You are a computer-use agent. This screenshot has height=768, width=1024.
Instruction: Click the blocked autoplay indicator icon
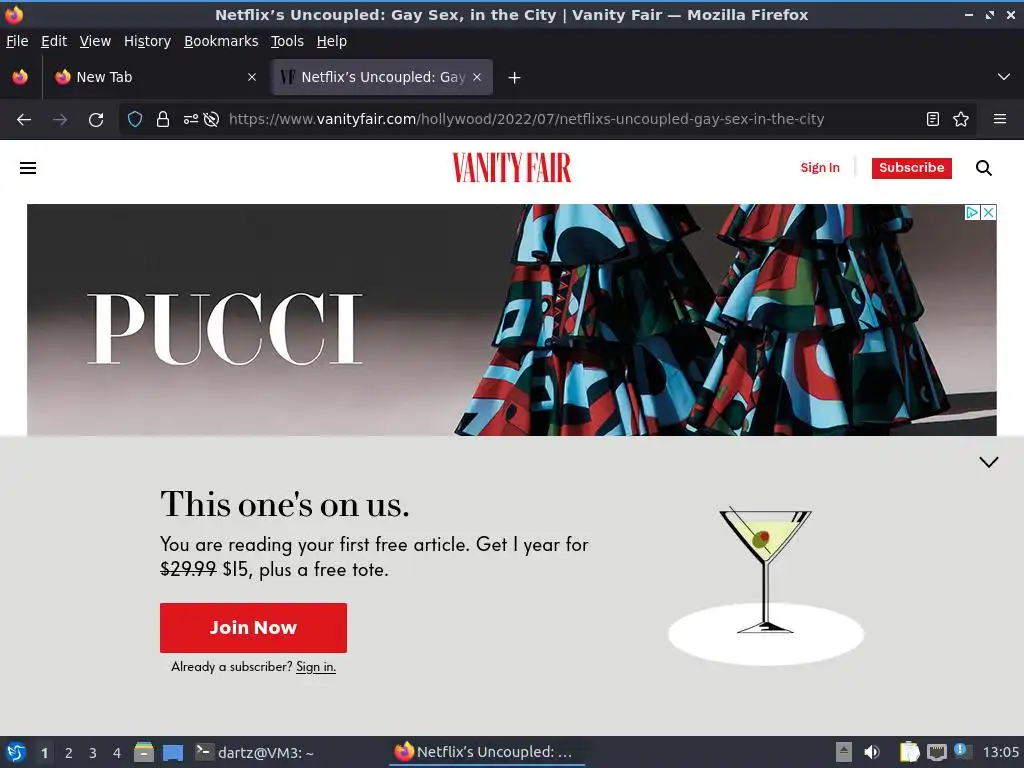211,120
